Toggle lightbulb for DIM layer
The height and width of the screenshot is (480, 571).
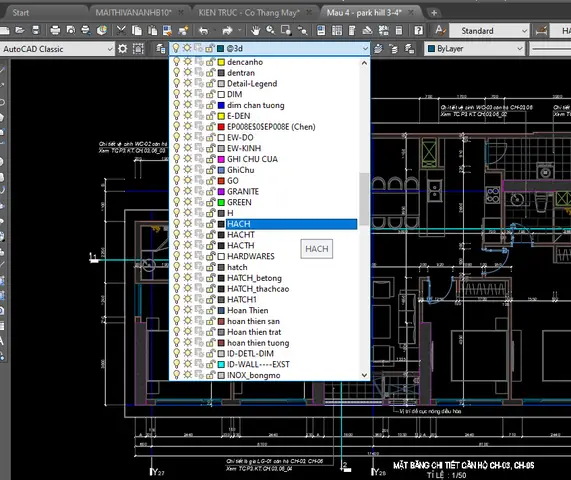176,94
